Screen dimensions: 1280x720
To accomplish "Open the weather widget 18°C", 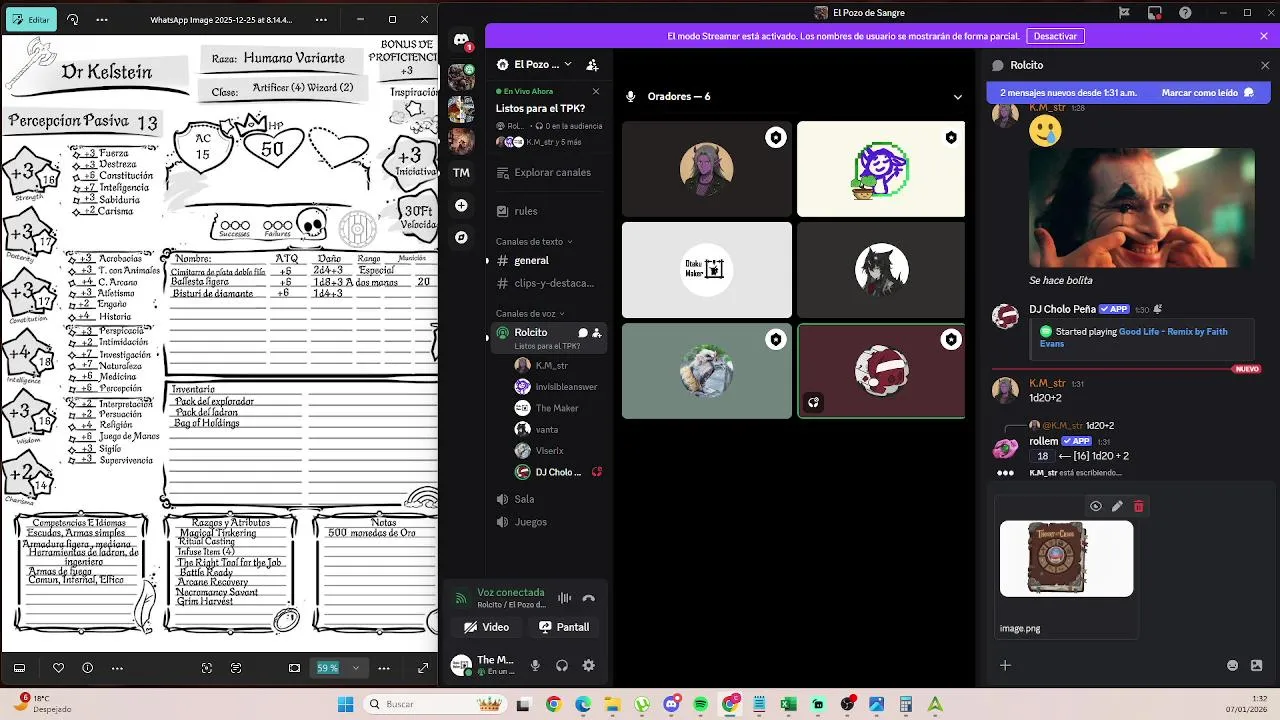I will pos(40,704).
